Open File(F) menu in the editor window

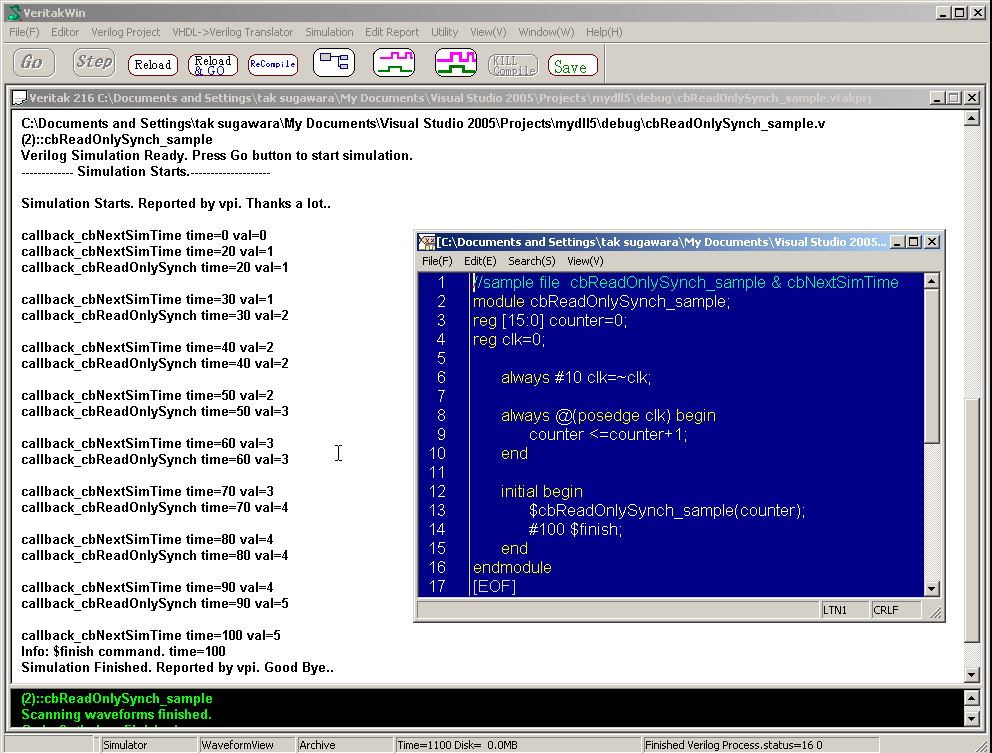[437, 261]
